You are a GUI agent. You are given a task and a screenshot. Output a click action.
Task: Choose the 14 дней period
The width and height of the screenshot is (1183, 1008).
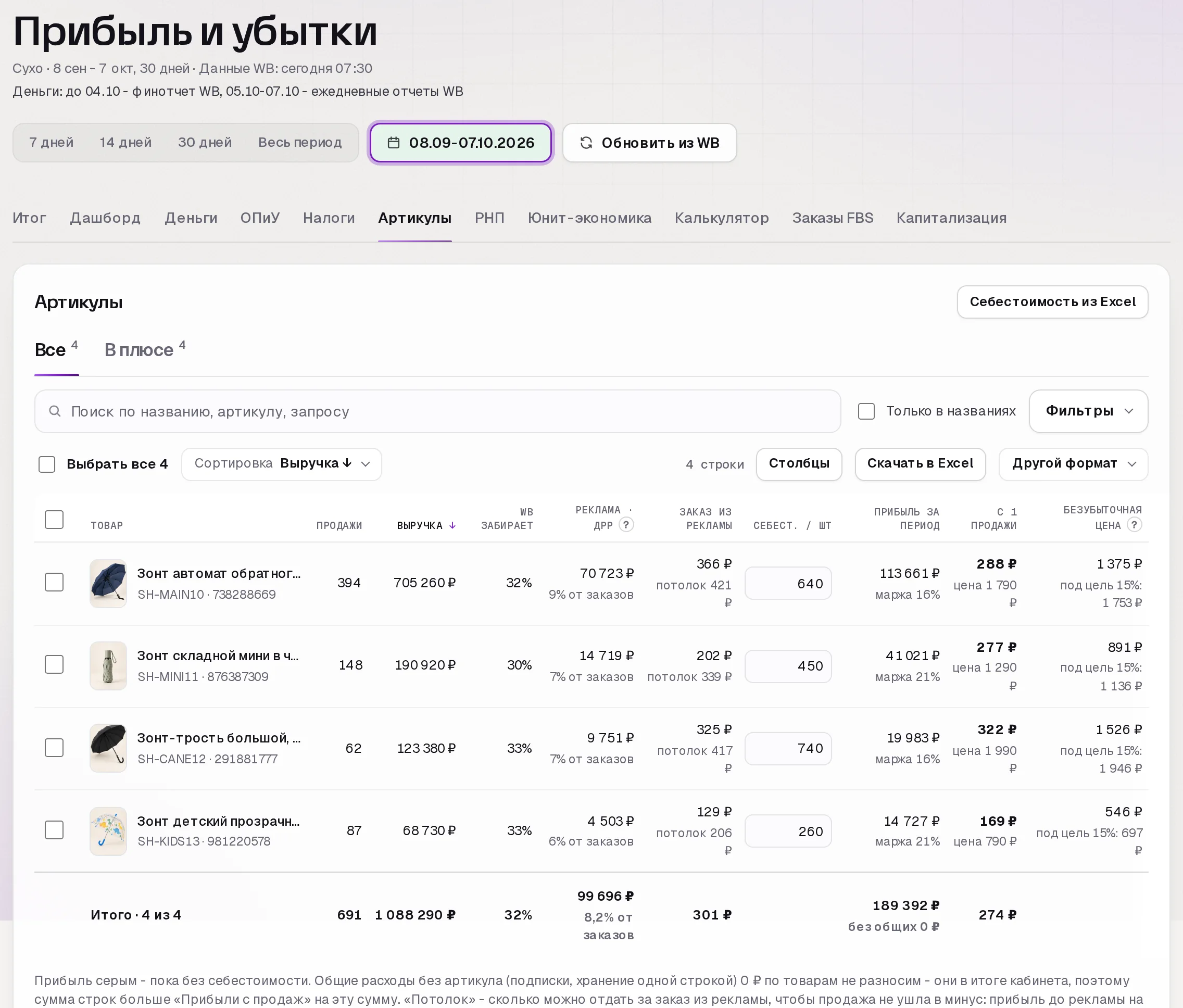(125, 142)
